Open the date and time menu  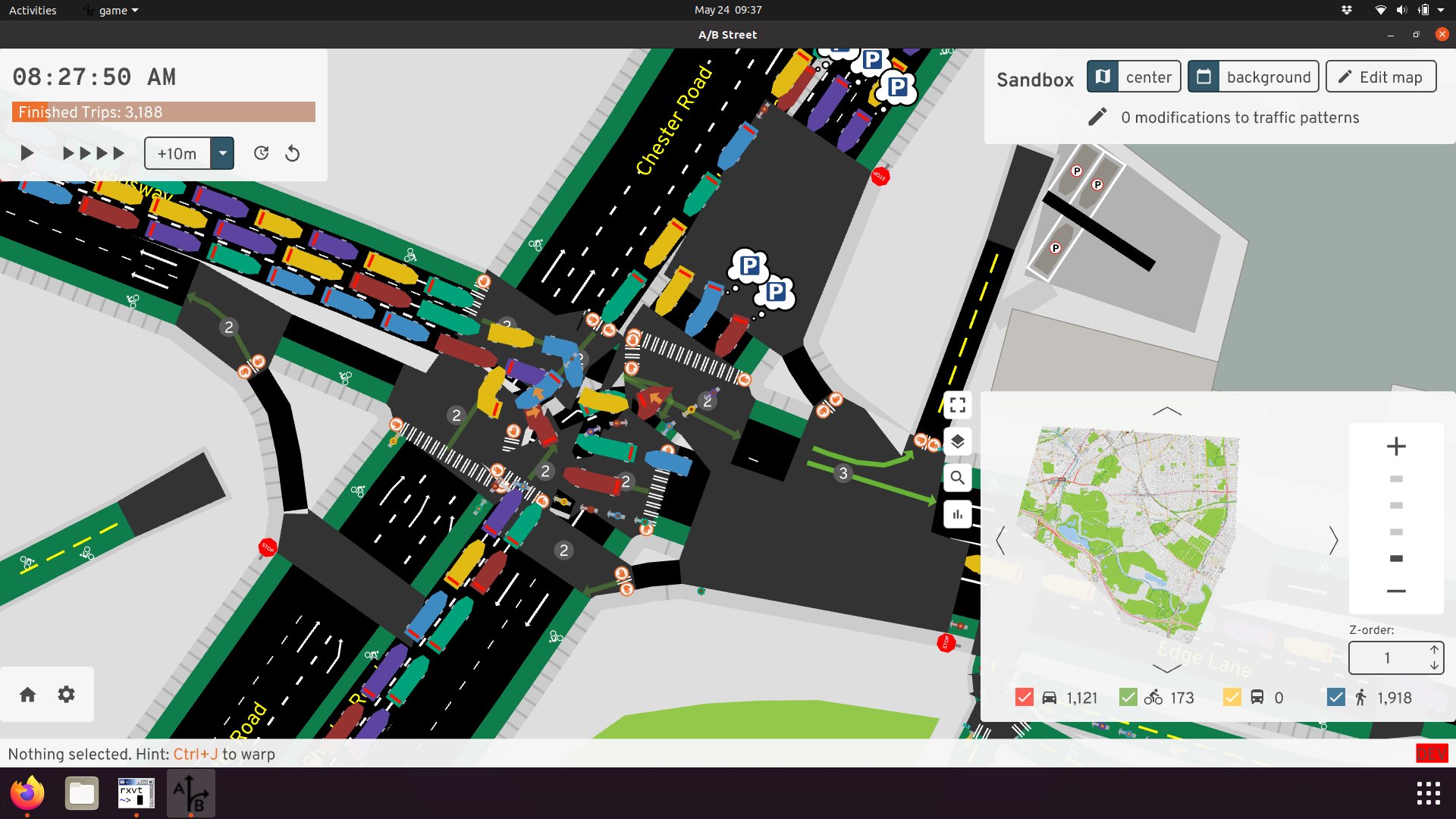point(728,10)
